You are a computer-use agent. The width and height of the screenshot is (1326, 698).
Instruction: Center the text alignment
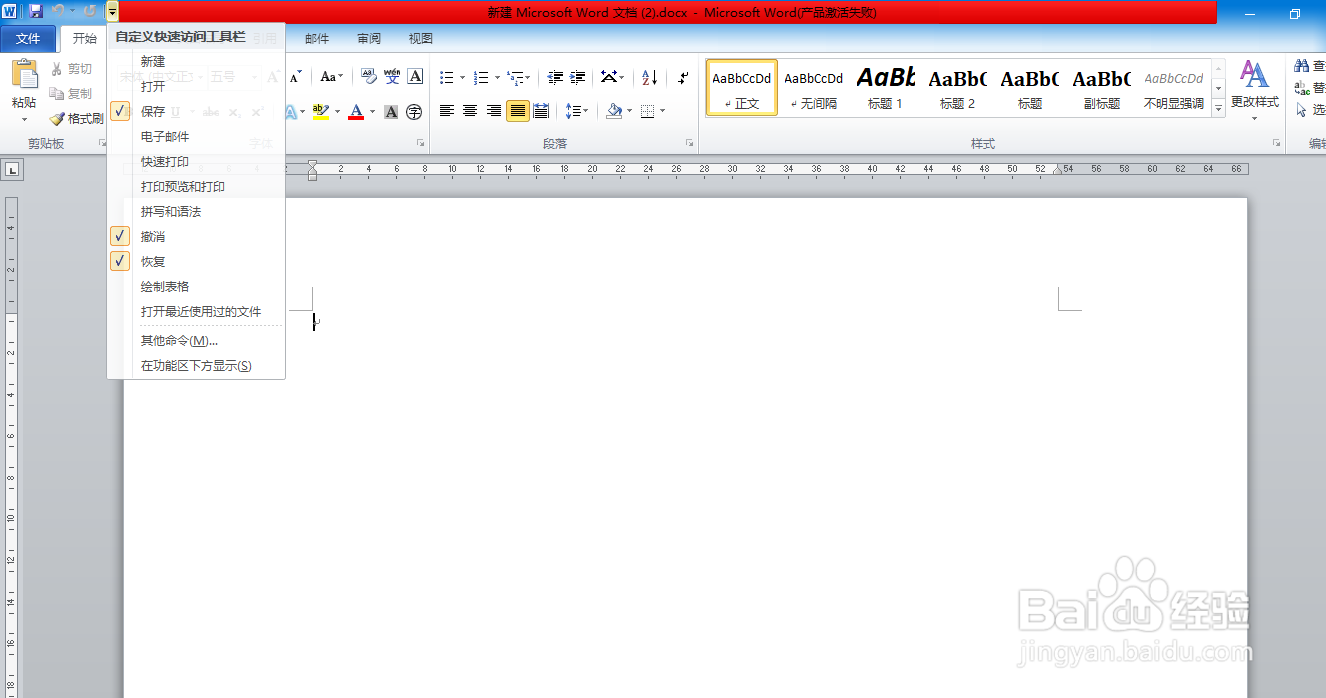click(x=470, y=111)
